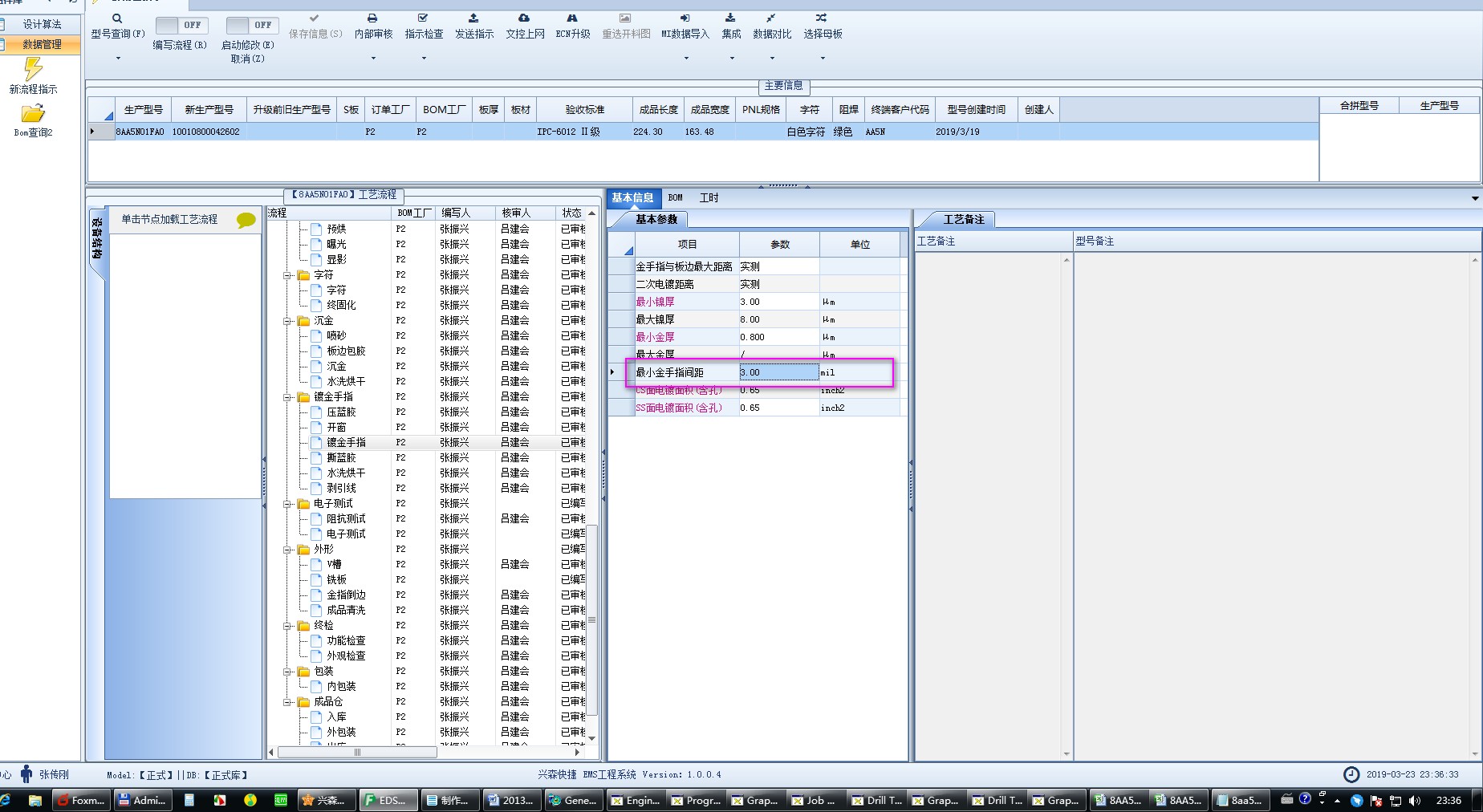Click the 选择母板 shuffle icon
The width and height of the screenshot is (1483, 812).
pyautogui.click(x=821, y=18)
